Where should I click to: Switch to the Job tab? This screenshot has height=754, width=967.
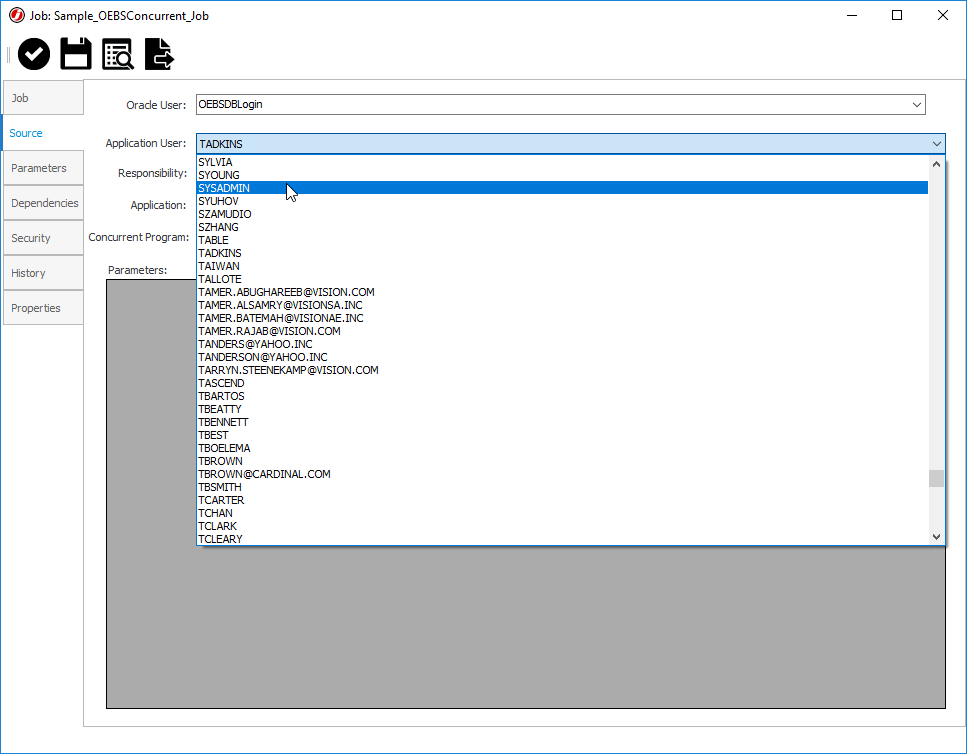click(x=43, y=97)
